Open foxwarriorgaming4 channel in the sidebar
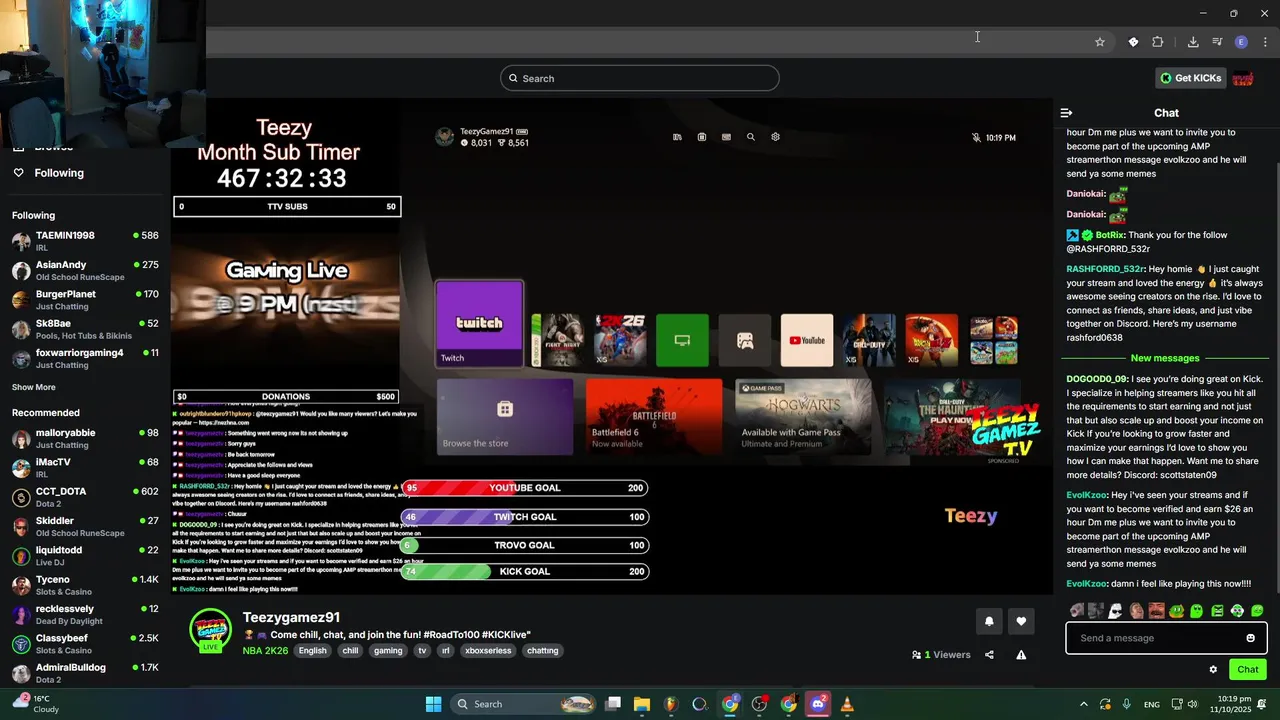Image resolution: width=1280 pixels, height=720 pixels. pyautogui.click(x=85, y=358)
